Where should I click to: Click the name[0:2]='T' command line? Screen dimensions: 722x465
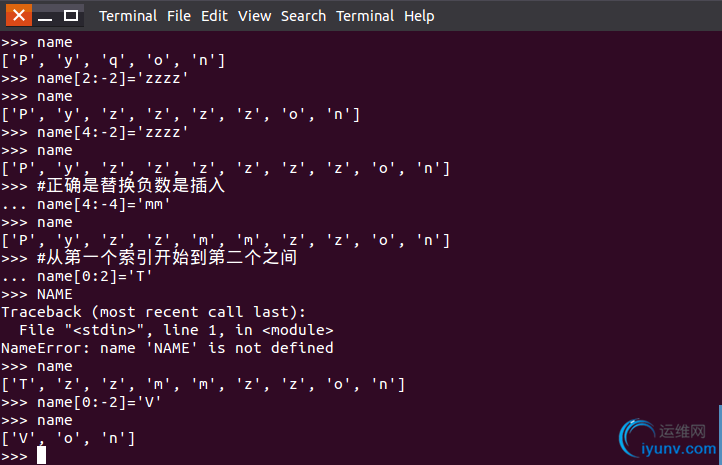click(76, 276)
